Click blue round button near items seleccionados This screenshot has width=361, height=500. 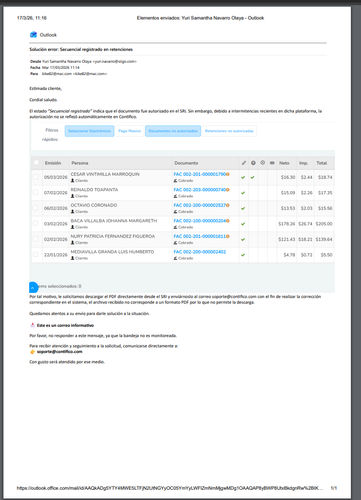point(33,287)
